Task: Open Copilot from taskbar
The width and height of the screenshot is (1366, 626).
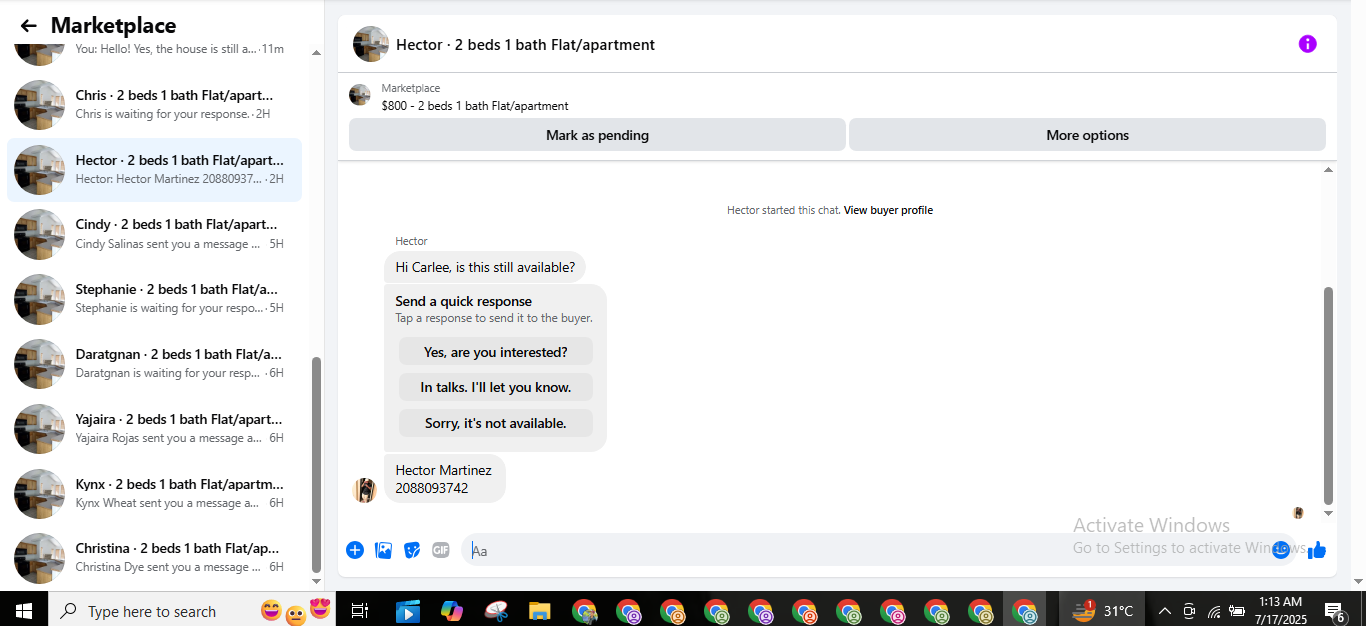Action: click(451, 610)
